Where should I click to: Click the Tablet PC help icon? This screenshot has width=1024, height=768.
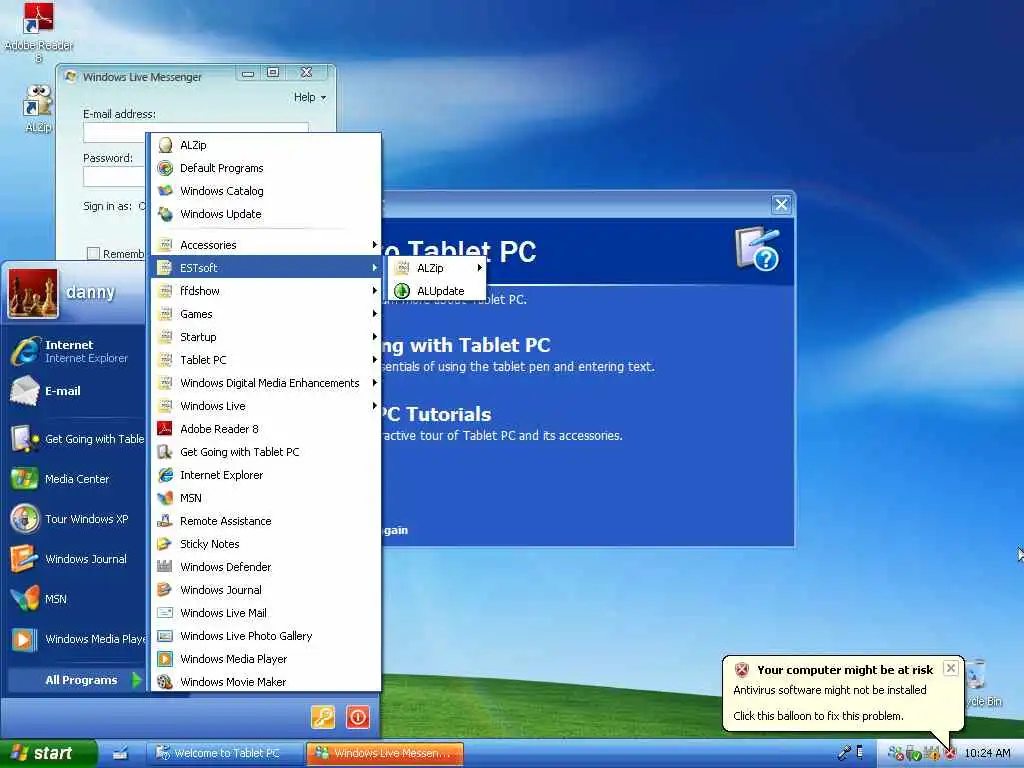758,248
